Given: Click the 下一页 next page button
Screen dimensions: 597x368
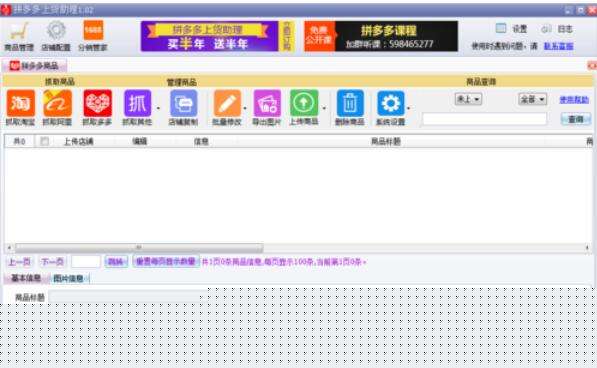Looking at the screenshot, I should pos(53,262).
